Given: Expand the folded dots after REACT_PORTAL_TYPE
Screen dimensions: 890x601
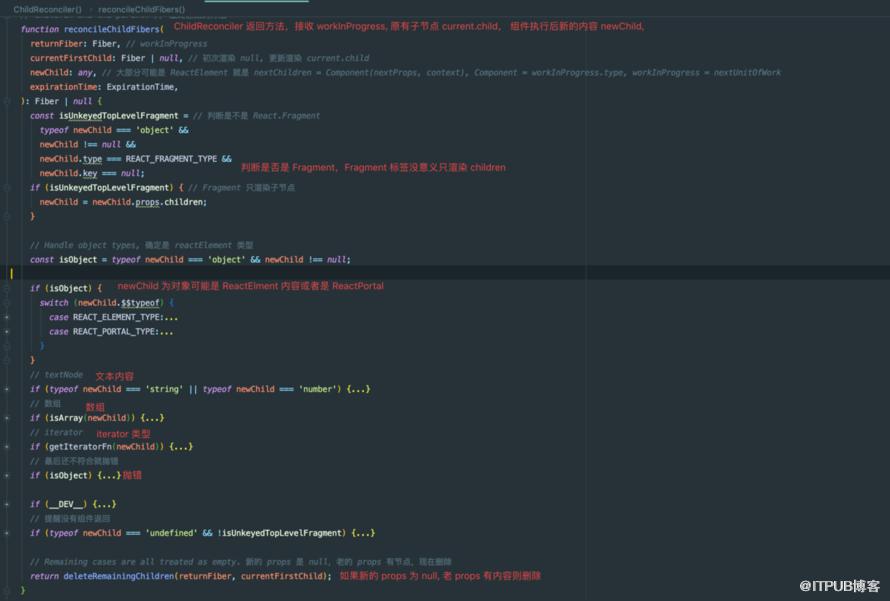Looking at the screenshot, I should point(166,331).
